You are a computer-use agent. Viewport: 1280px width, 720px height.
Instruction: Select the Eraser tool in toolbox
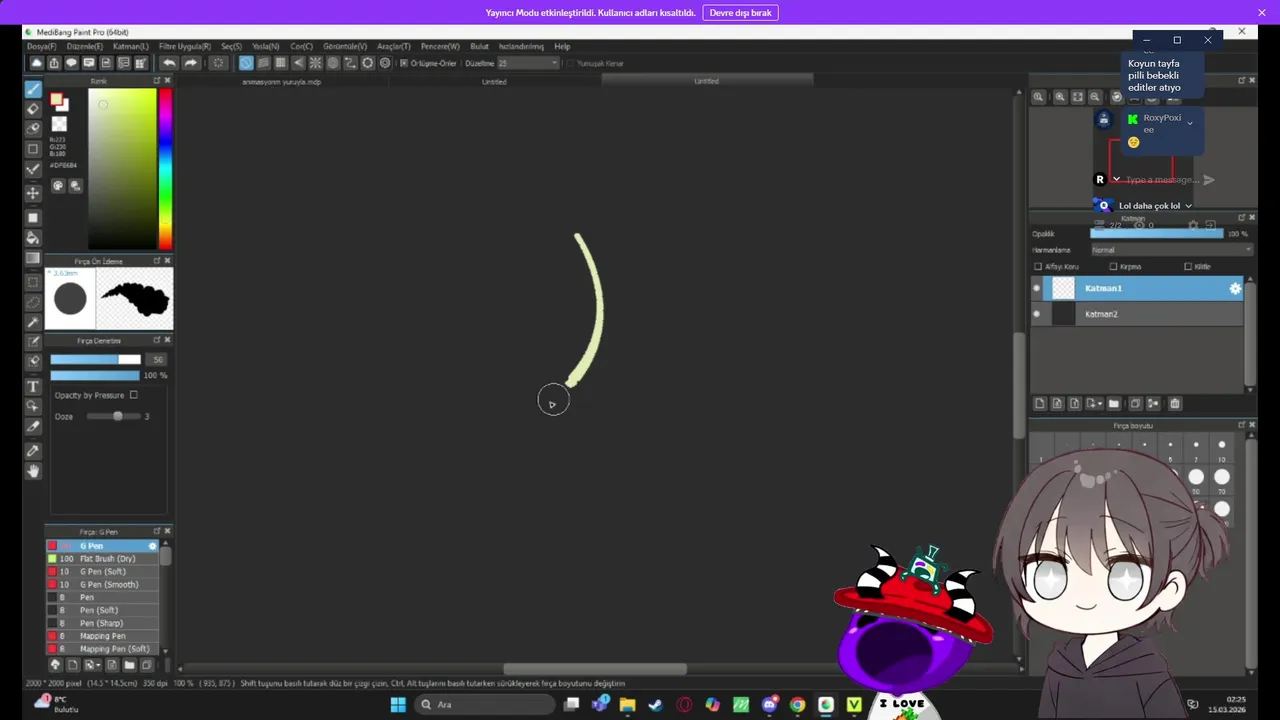(33, 108)
